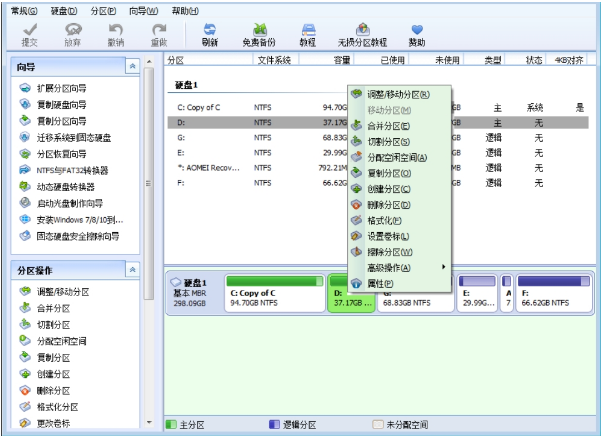Launch 固态硬盘安全擦除向导

(x=69, y=236)
